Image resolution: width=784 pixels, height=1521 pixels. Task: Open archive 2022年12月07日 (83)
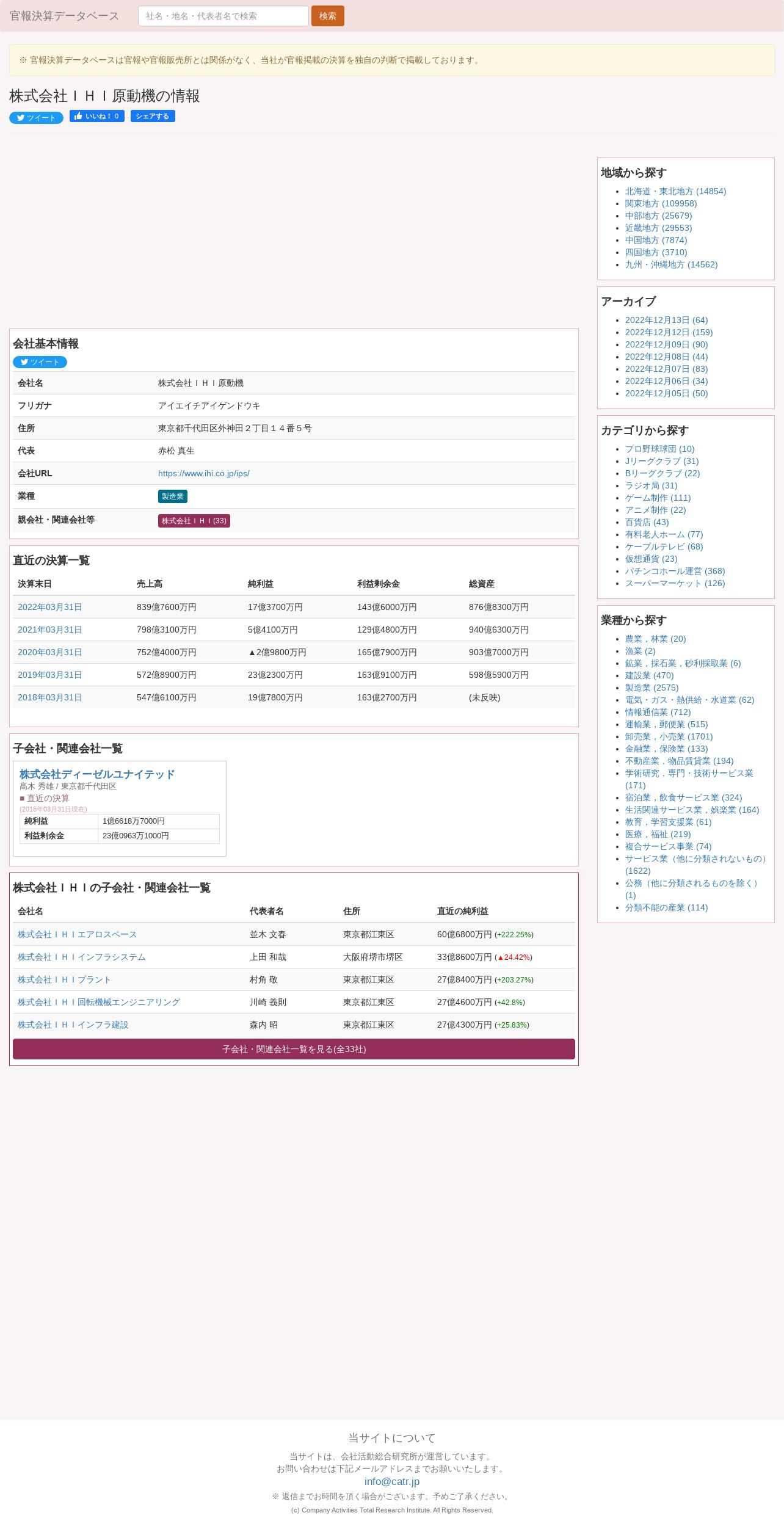tap(666, 369)
